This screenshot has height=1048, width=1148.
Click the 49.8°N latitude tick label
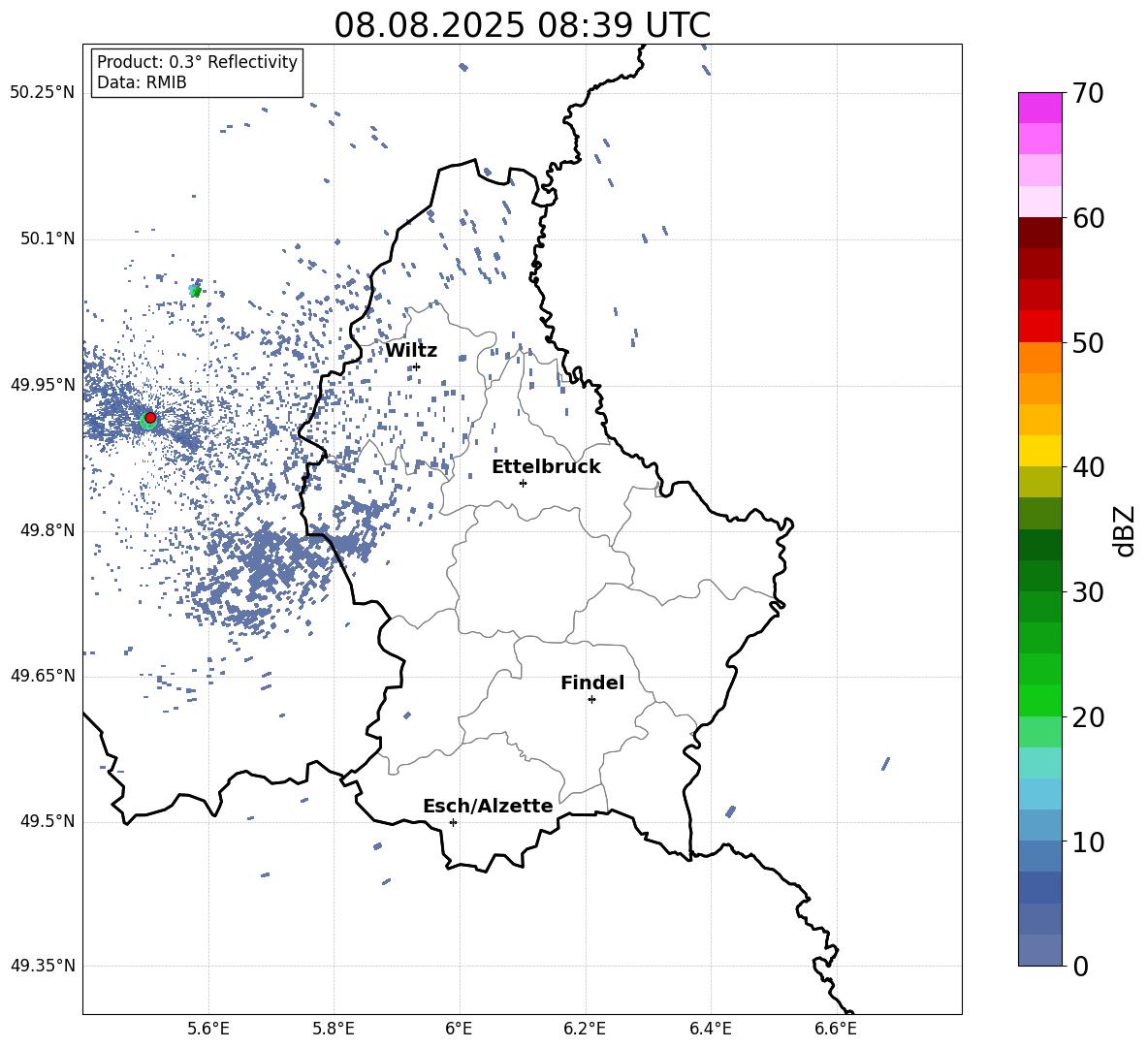coord(48,530)
